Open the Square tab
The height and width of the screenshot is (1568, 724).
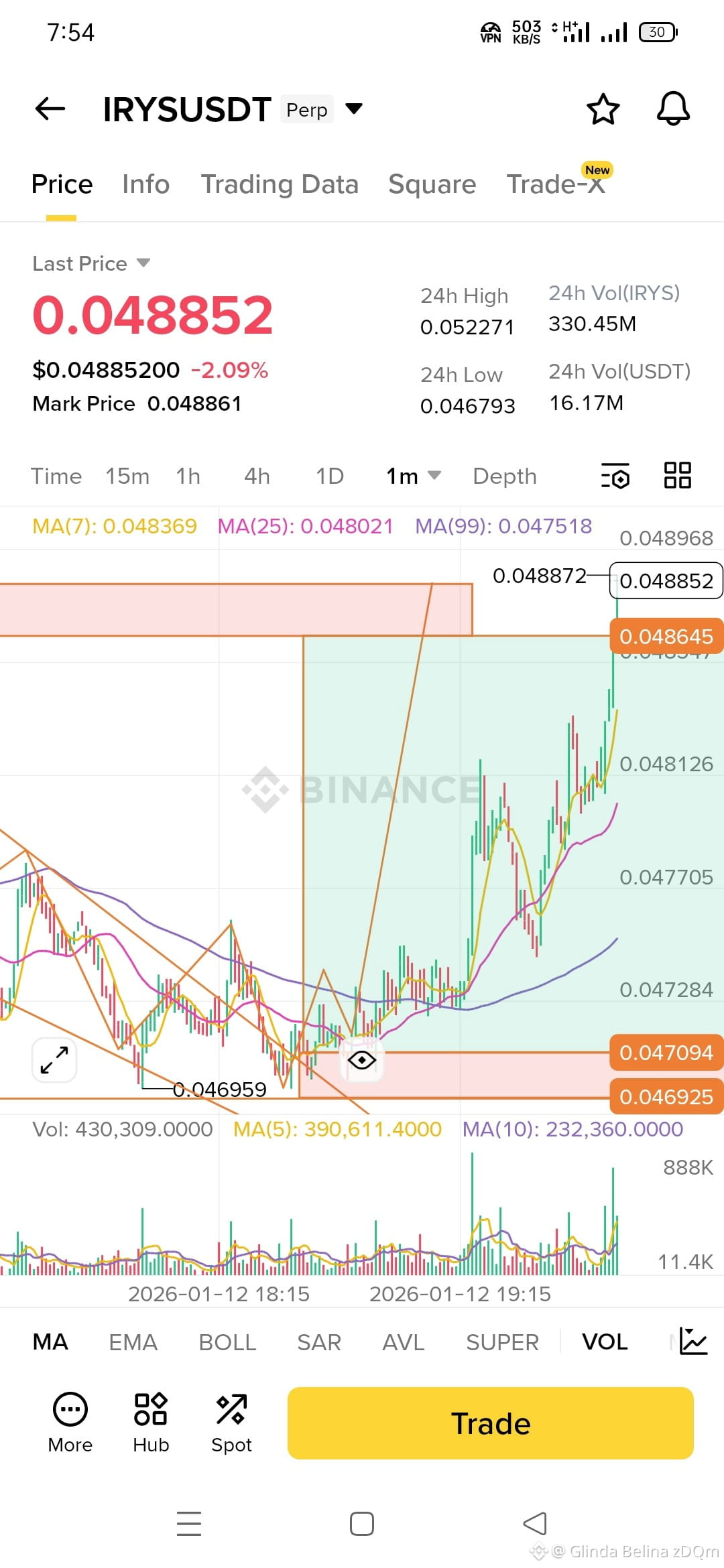432,184
